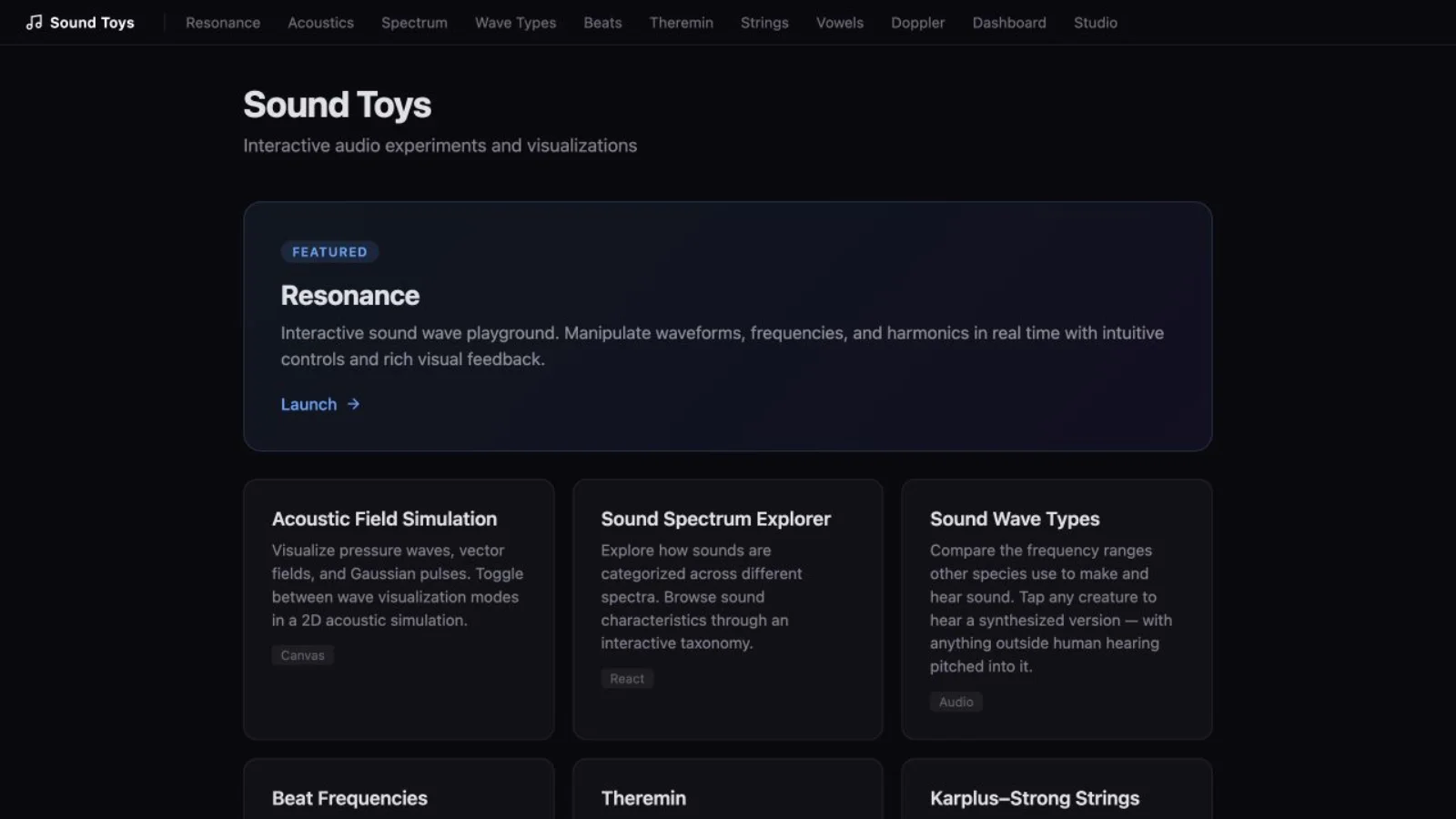Click the 'Interactive sound wave playground' description
Viewport: 1456px width, 819px height.
pos(722,346)
